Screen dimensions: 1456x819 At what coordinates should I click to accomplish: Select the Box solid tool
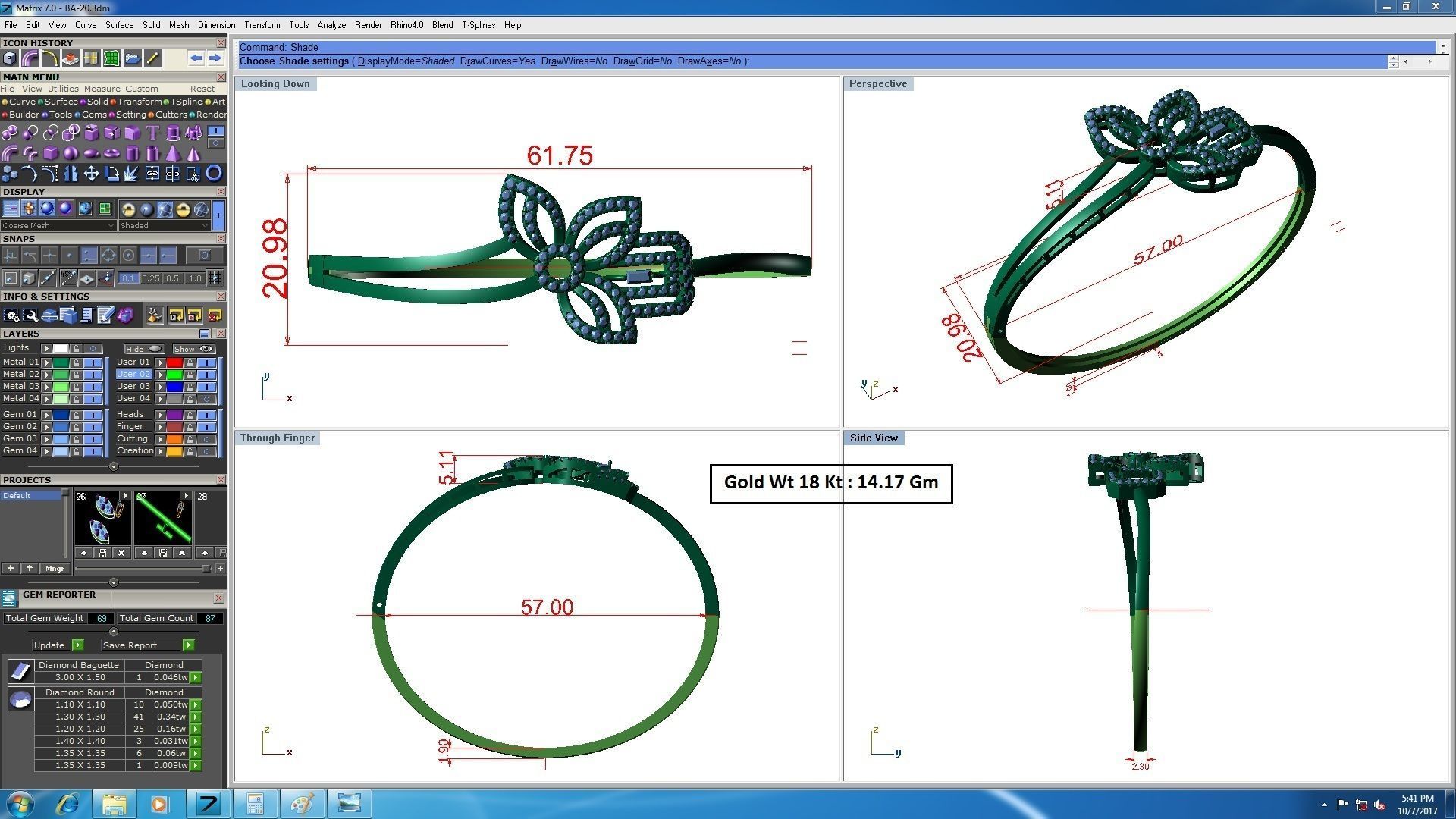coord(50,153)
